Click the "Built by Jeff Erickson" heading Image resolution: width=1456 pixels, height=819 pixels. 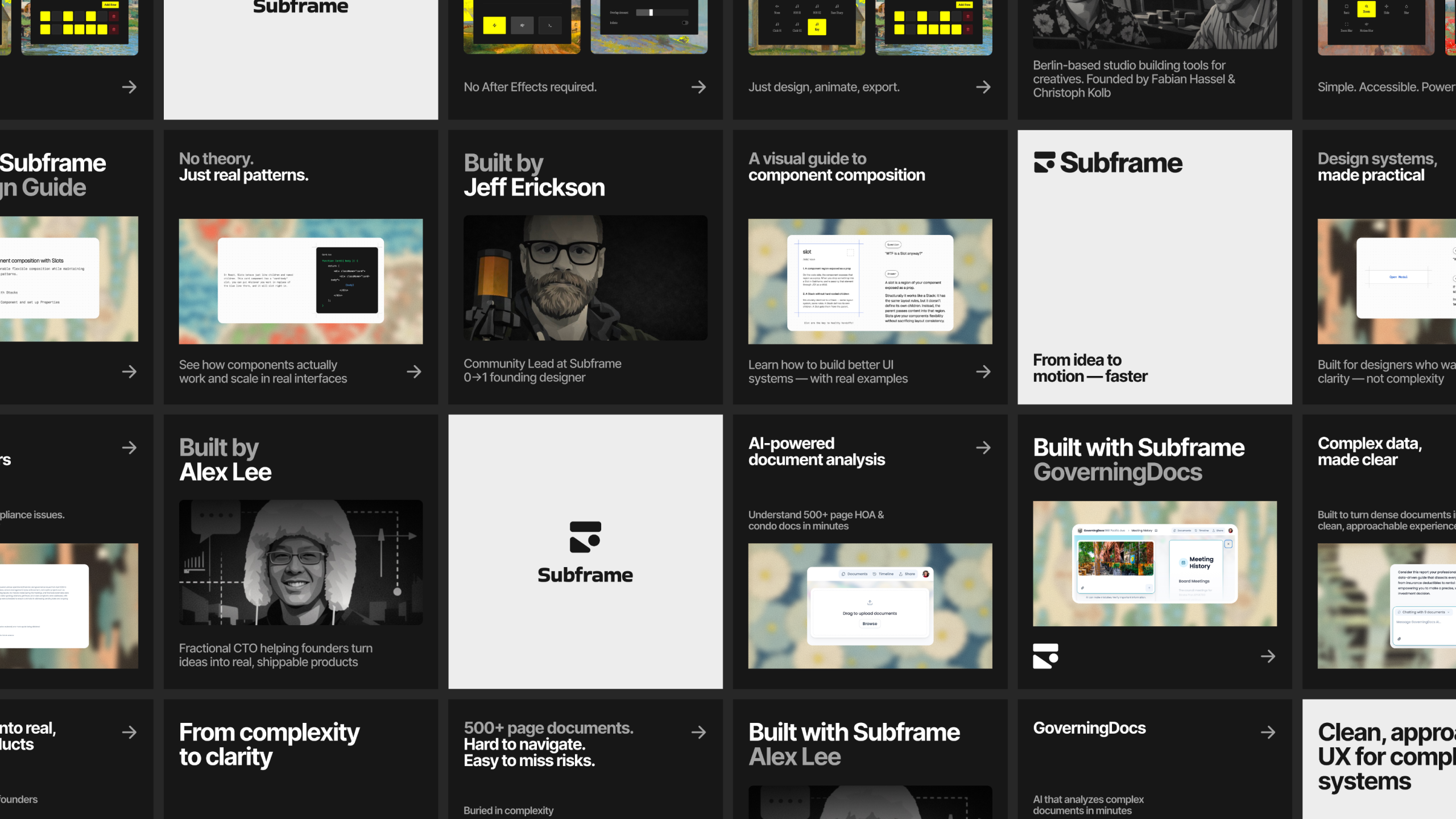pos(534,175)
